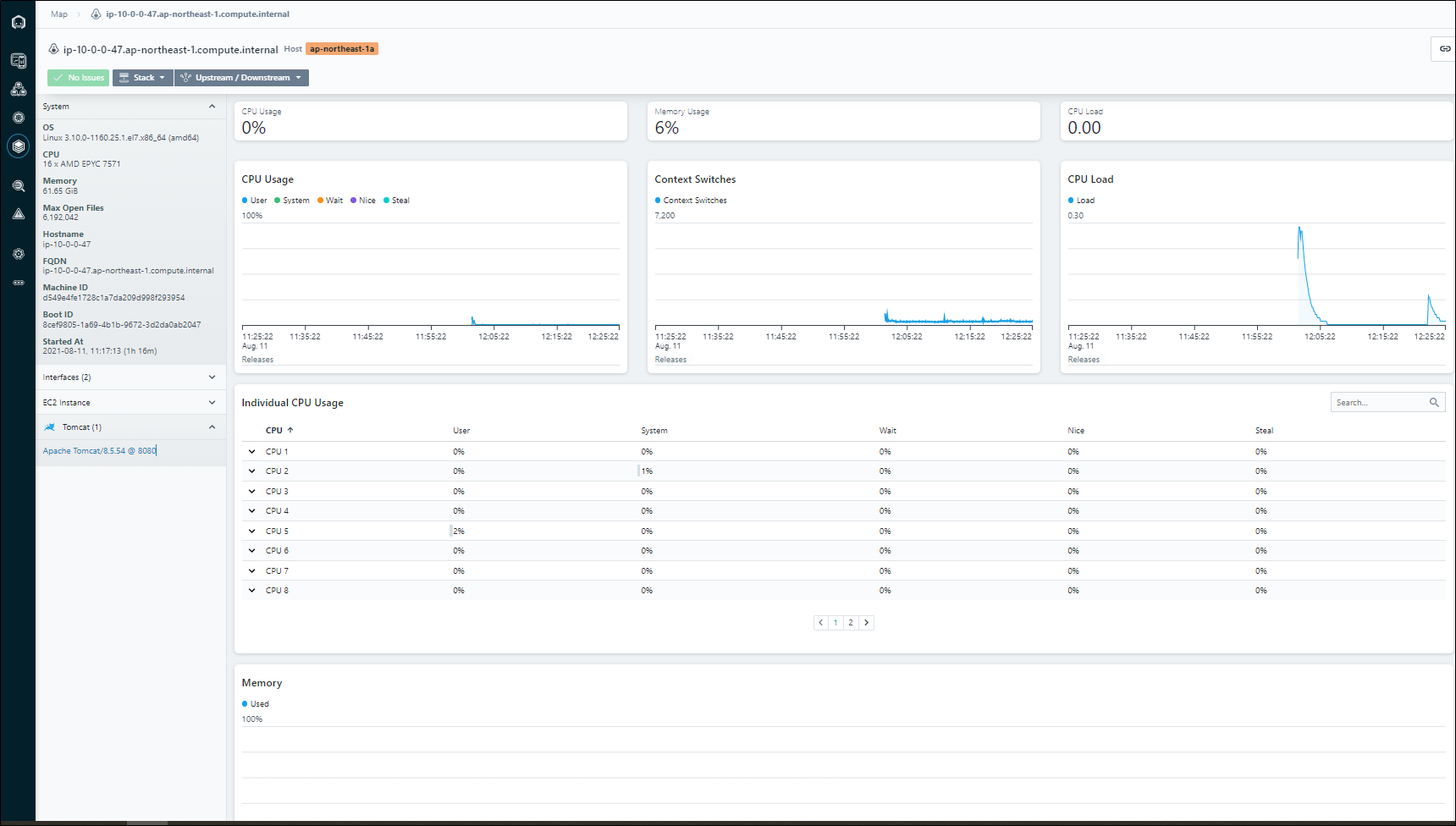The width and height of the screenshot is (1456, 826).
Task: Open Apache Tomcat/8.5.54 @ 8080 link
Action: click(x=100, y=451)
